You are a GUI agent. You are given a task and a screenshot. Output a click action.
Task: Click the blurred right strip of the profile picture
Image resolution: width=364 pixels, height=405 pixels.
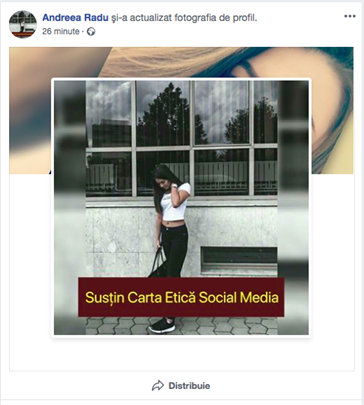(293, 207)
